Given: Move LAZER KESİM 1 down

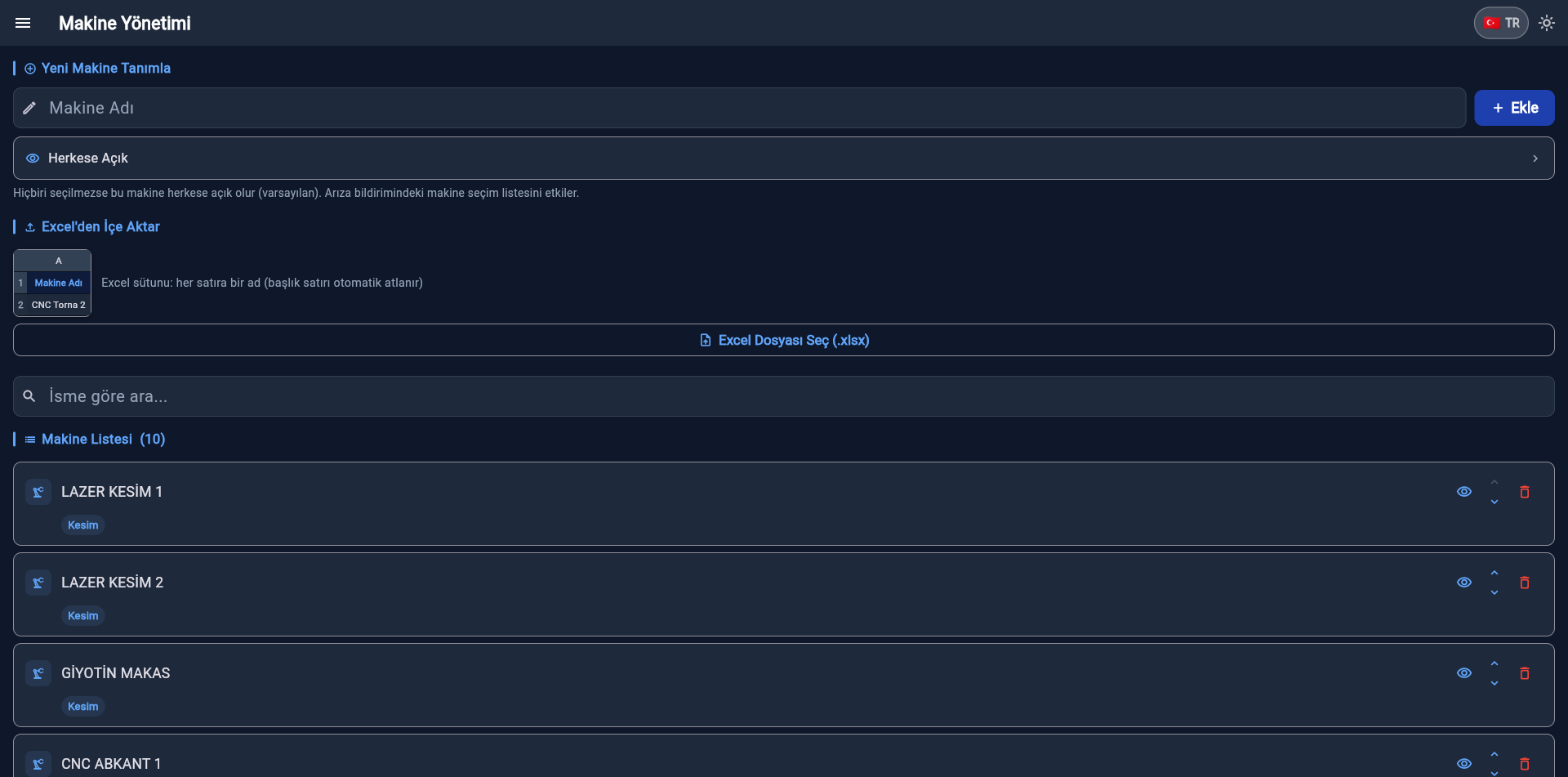Looking at the screenshot, I should click(1494, 502).
